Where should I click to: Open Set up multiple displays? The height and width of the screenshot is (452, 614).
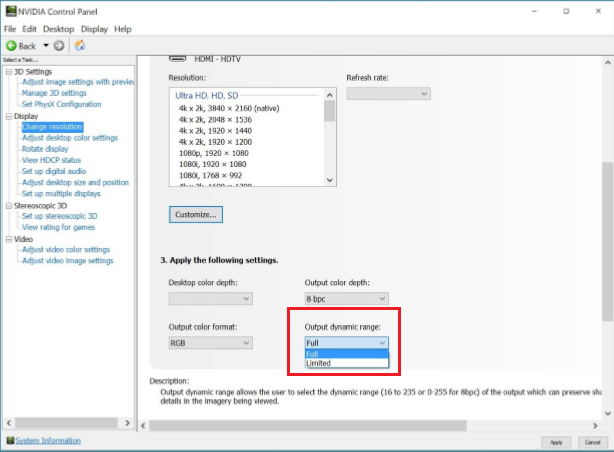pos(61,193)
